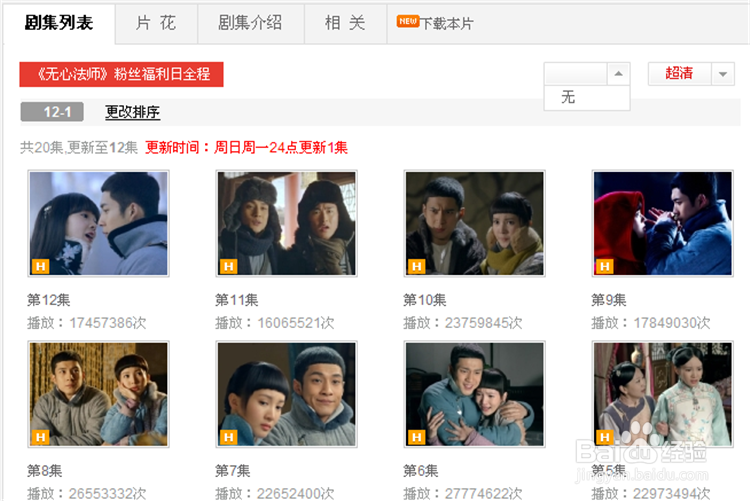Click the 第7集 title link

[x=232, y=471]
